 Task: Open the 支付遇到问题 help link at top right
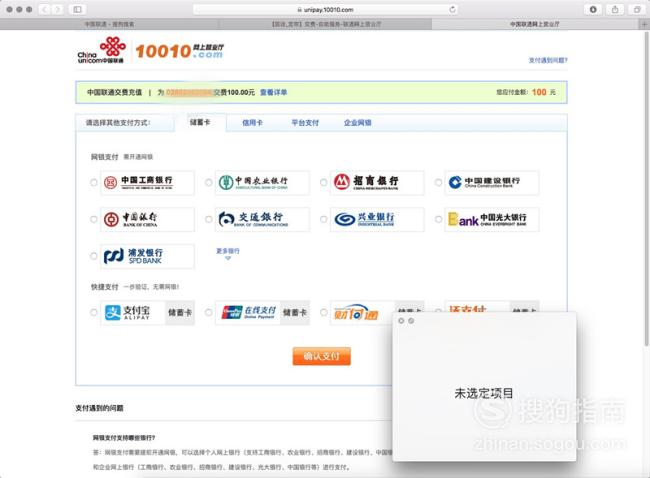tap(548, 60)
